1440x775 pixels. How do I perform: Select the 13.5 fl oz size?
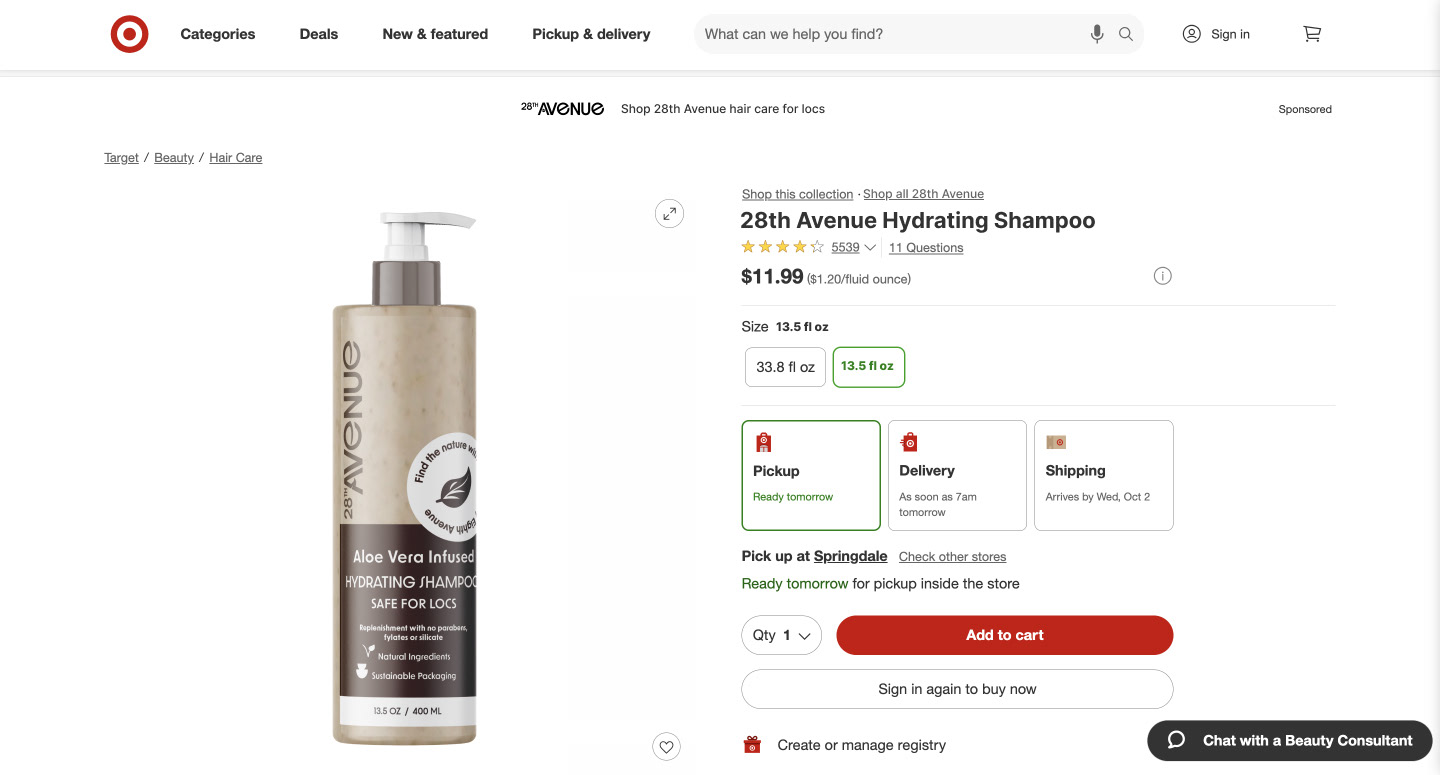coord(868,367)
